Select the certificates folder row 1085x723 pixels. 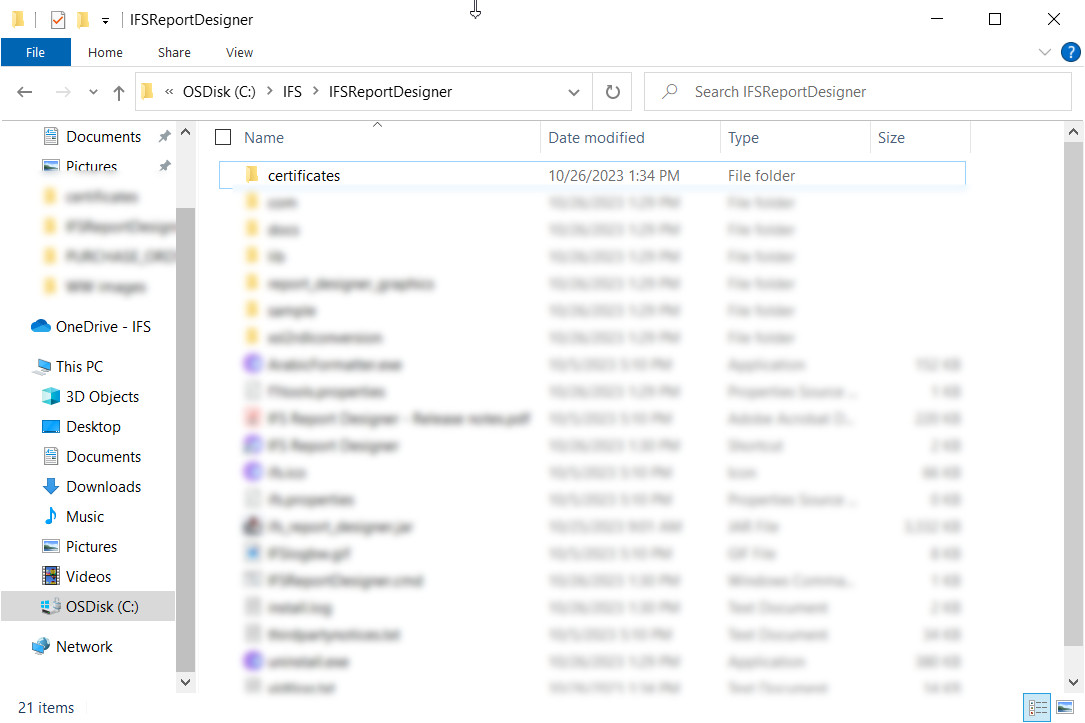[x=592, y=175]
